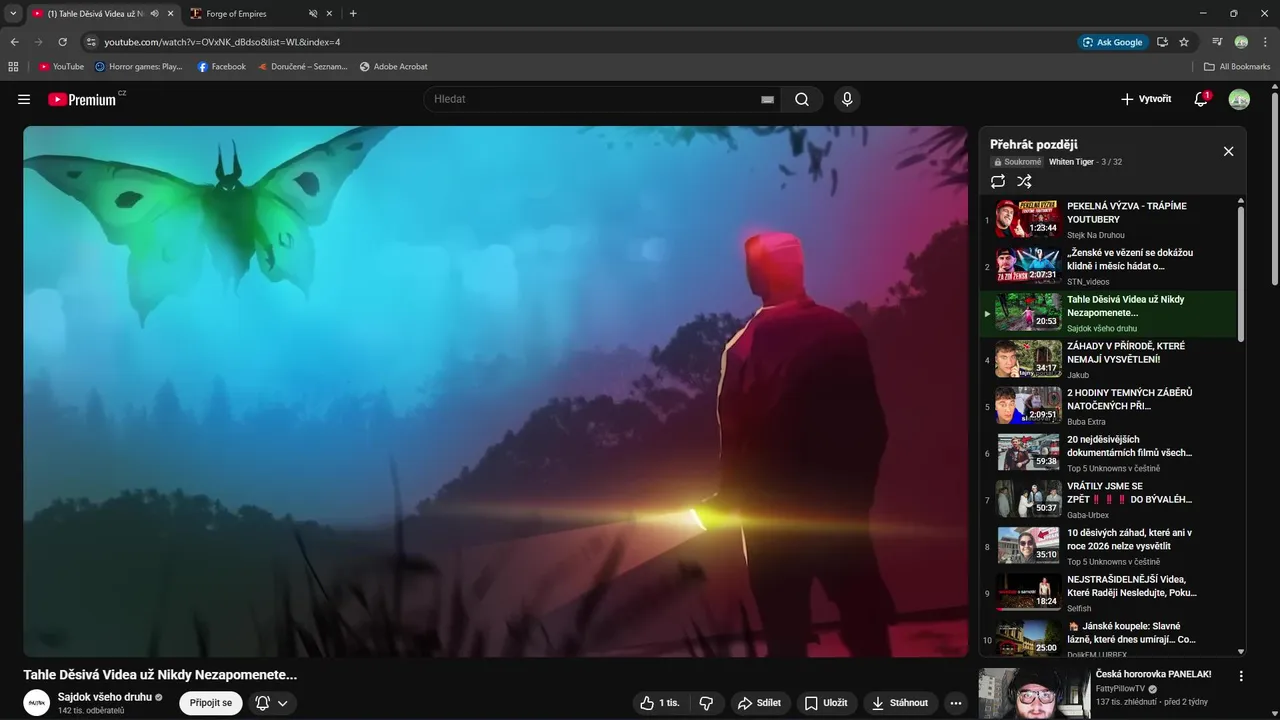Viewport: 1280px width, 720px height.
Task: Open Chrome three-dot menu
Action: click(1264, 42)
